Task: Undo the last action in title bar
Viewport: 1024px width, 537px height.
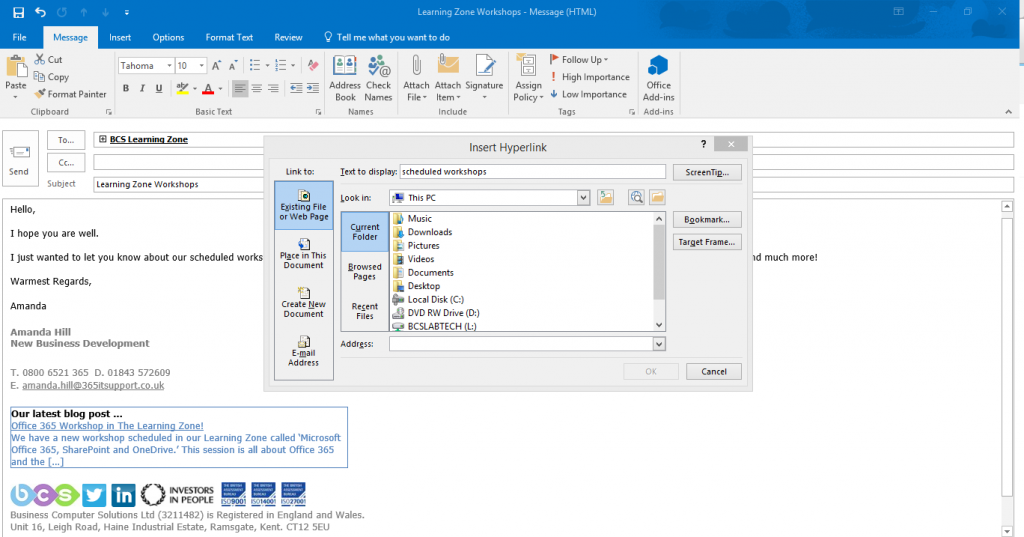Action: [x=40, y=12]
